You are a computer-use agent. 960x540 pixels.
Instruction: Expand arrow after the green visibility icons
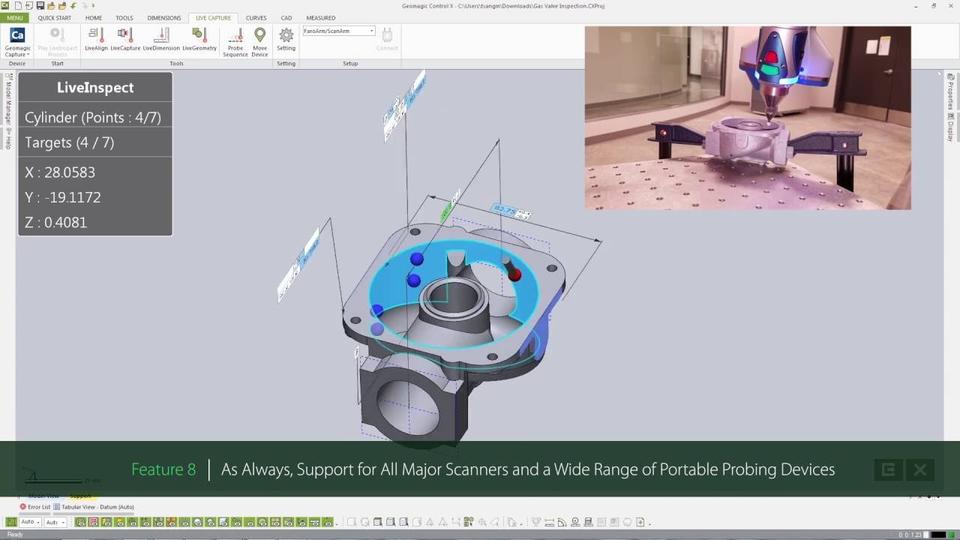[338, 523]
